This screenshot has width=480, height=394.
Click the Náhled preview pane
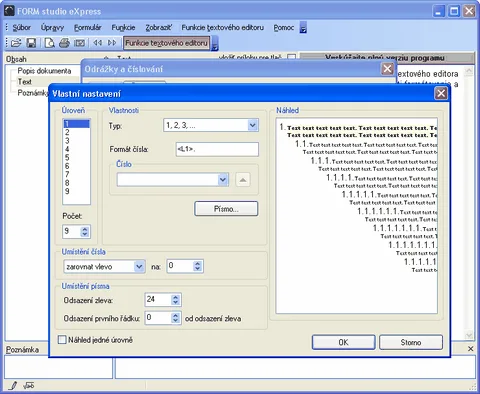356,216
